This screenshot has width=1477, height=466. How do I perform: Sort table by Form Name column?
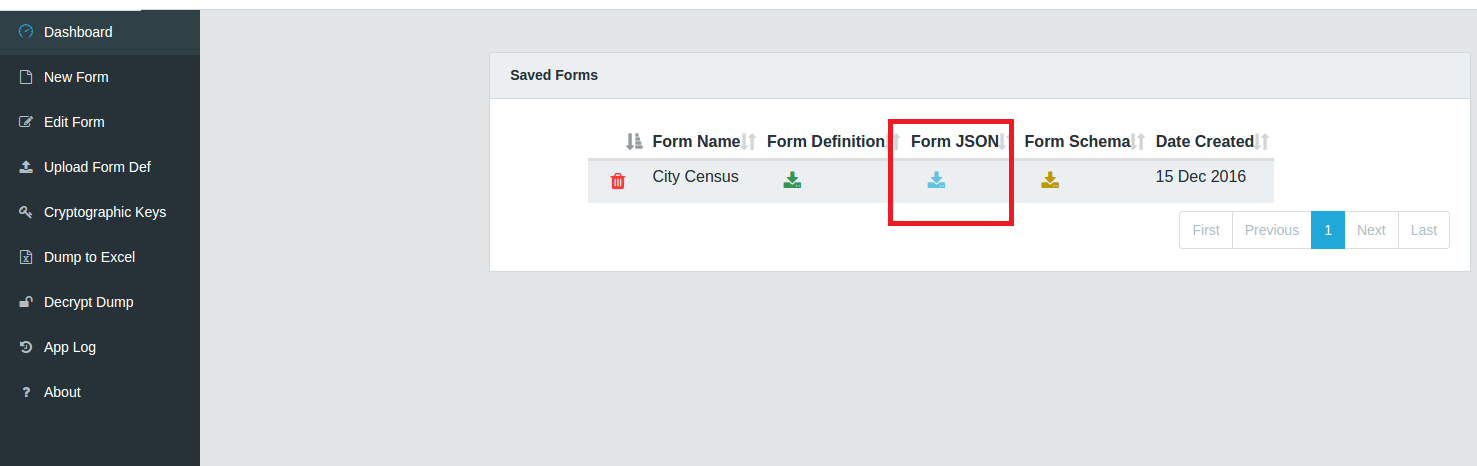(704, 142)
